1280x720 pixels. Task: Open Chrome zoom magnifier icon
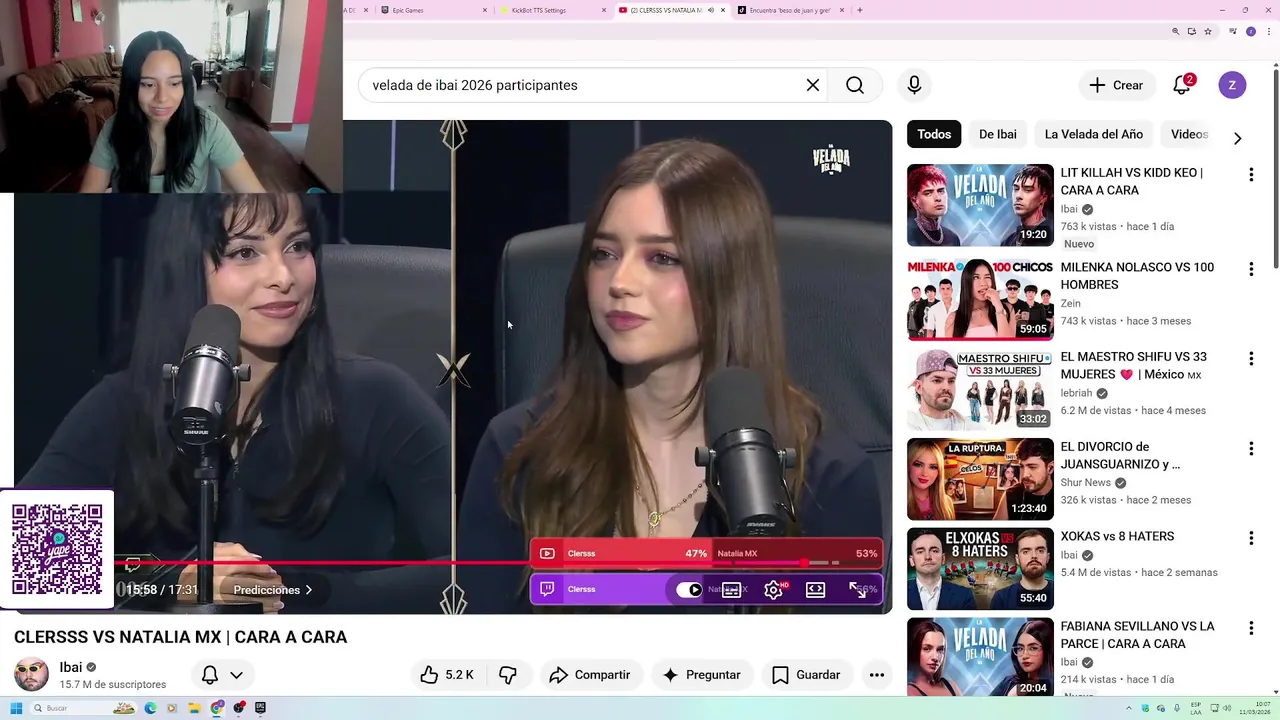point(1175,32)
